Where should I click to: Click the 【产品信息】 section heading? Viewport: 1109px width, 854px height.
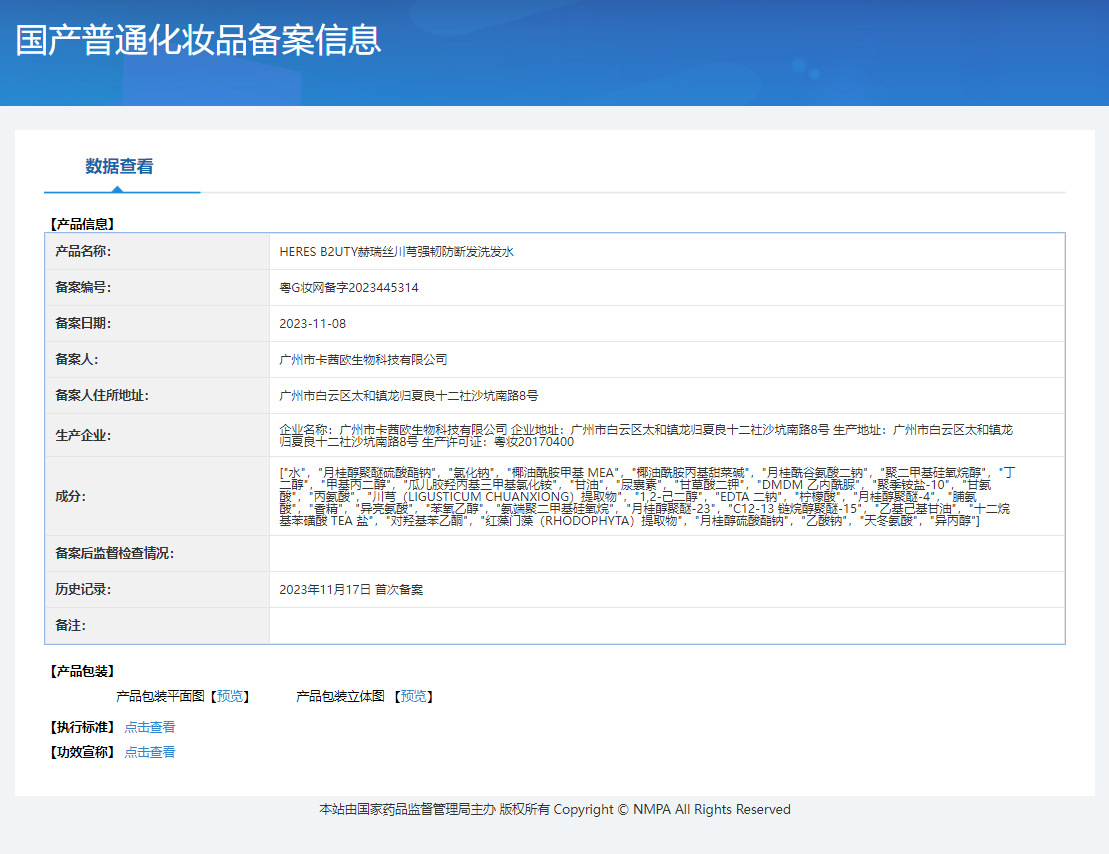(x=81, y=224)
